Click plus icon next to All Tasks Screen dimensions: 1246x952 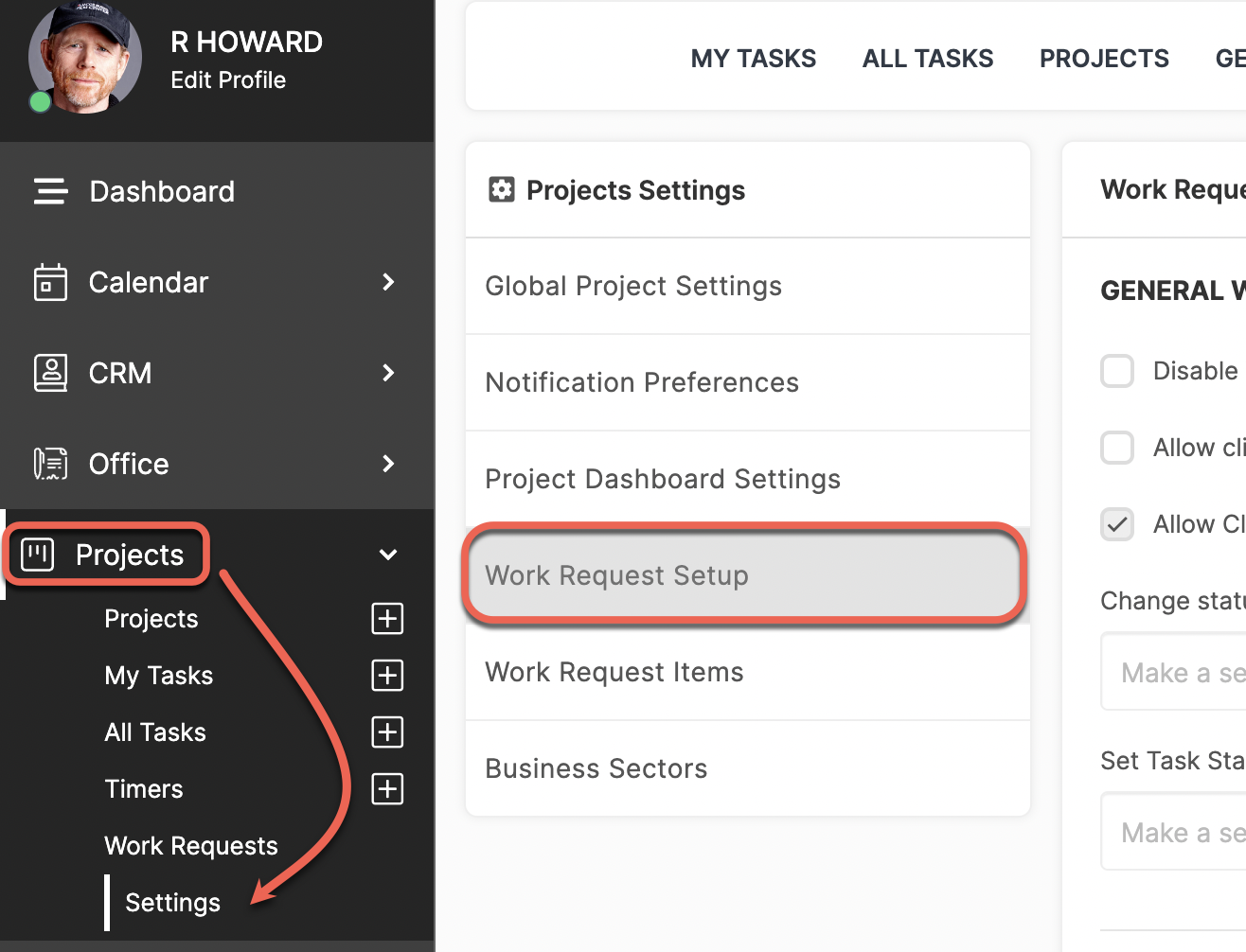click(x=387, y=732)
